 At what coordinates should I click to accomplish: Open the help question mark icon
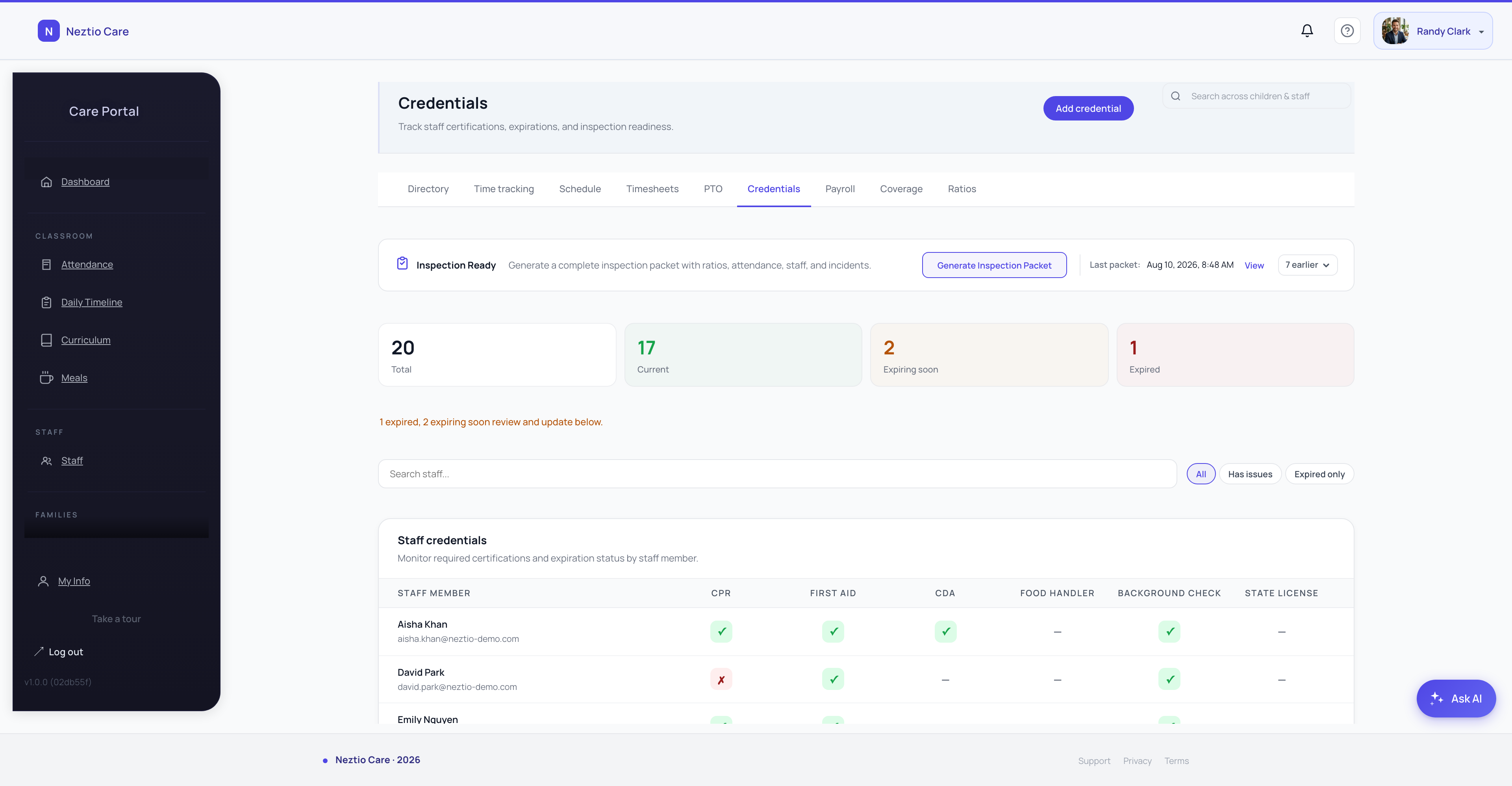[x=1347, y=31]
